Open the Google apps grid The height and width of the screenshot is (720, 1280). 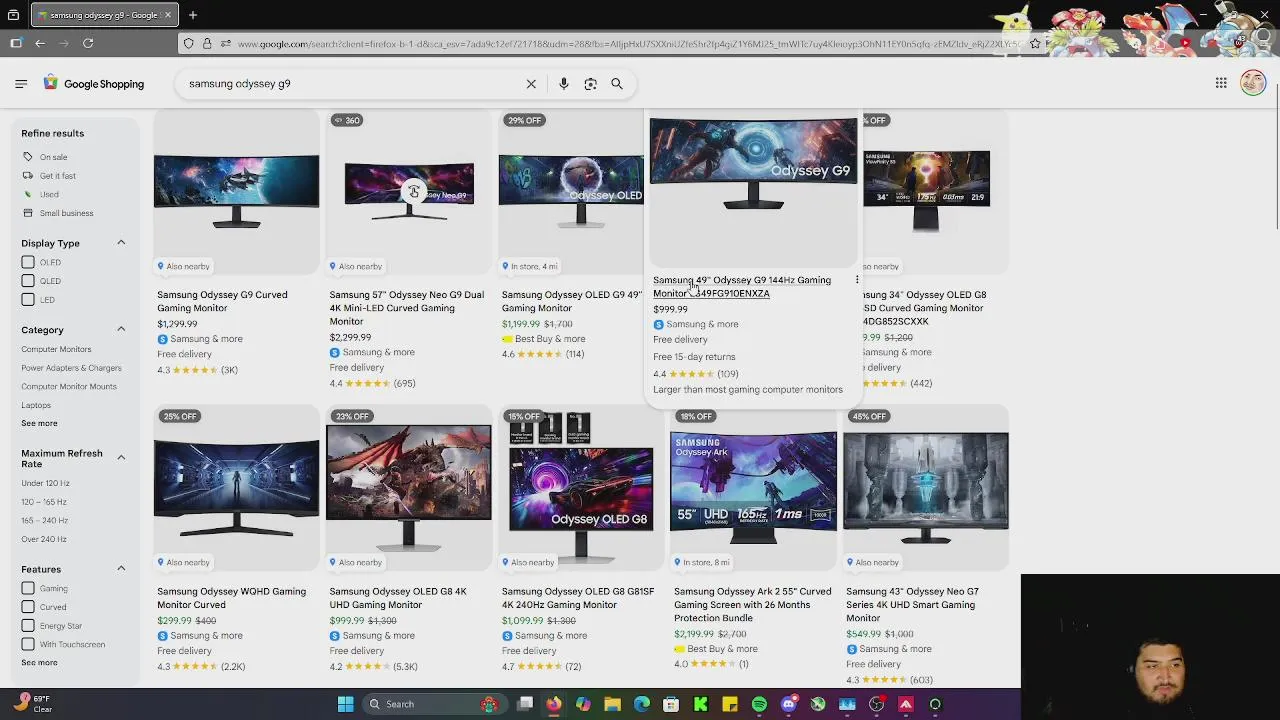click(1221, 83)
